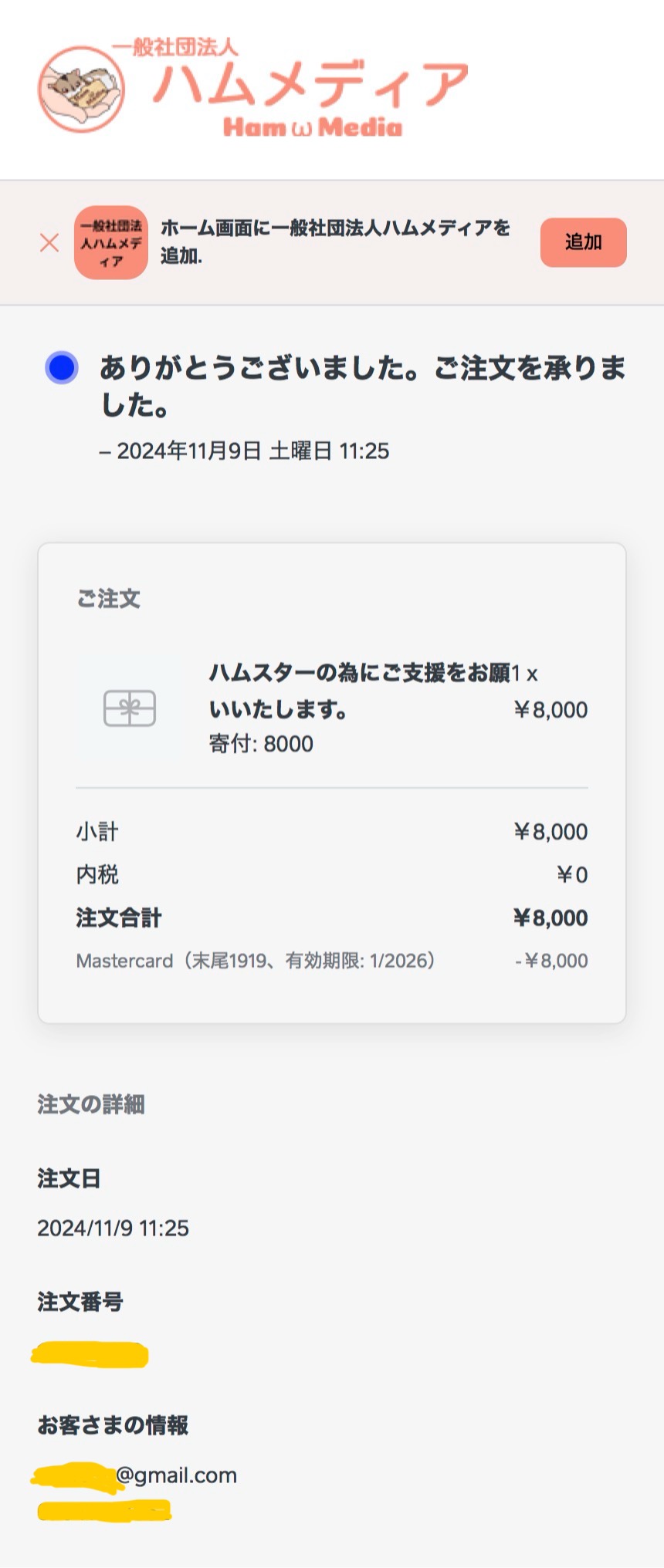Click the order date 2024年11月9日 土曜日 11:25 text
Viewport: 664px width, 1568px height.
(x=245, y=451)
